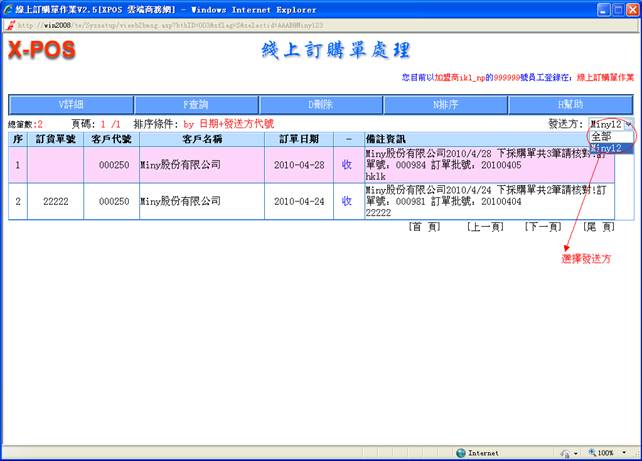Open the F查詢 search menu
Viewport: 642px width, 461px height.
tap(196, 104)
